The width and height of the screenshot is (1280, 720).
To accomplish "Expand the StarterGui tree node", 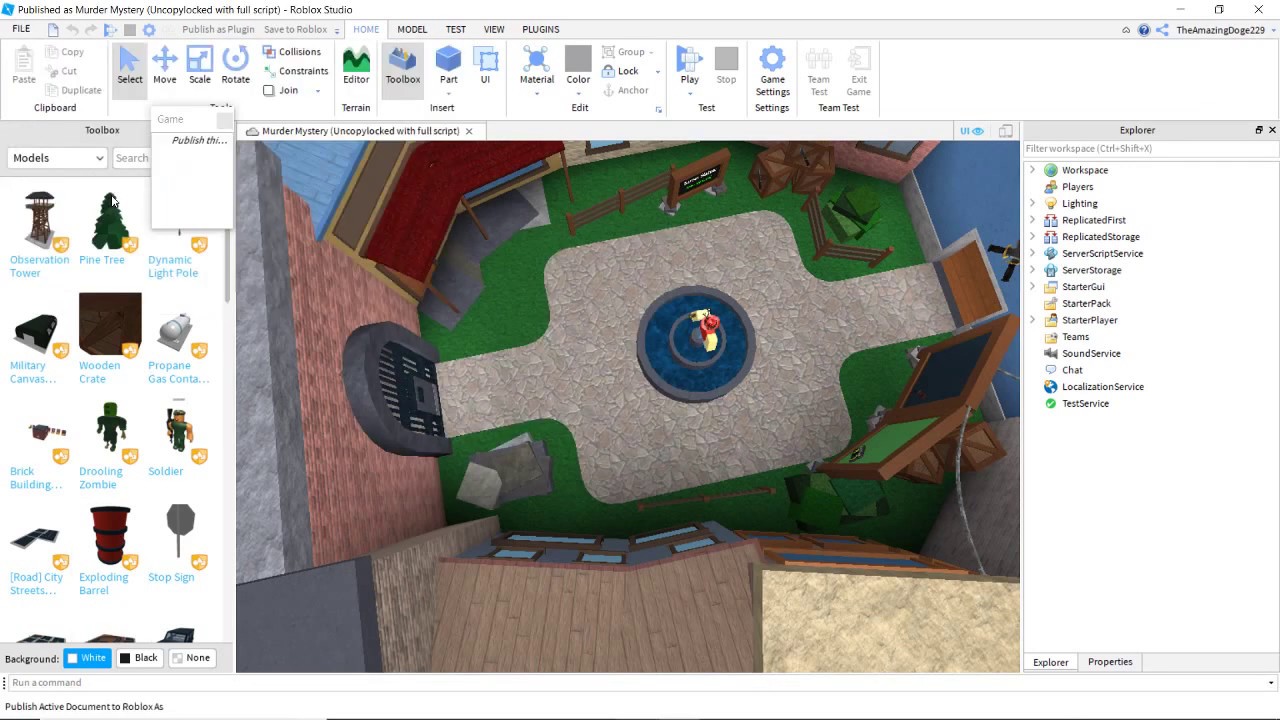I will pyautogui.click(x=1032, y=287).
